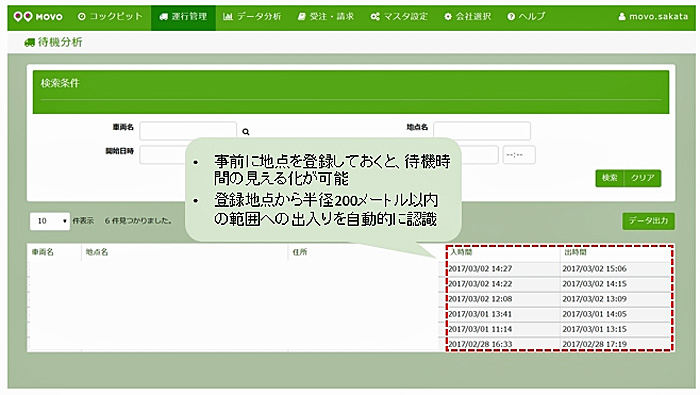
Task: Open the 運行管理 menu
Action: pos(183,17)
